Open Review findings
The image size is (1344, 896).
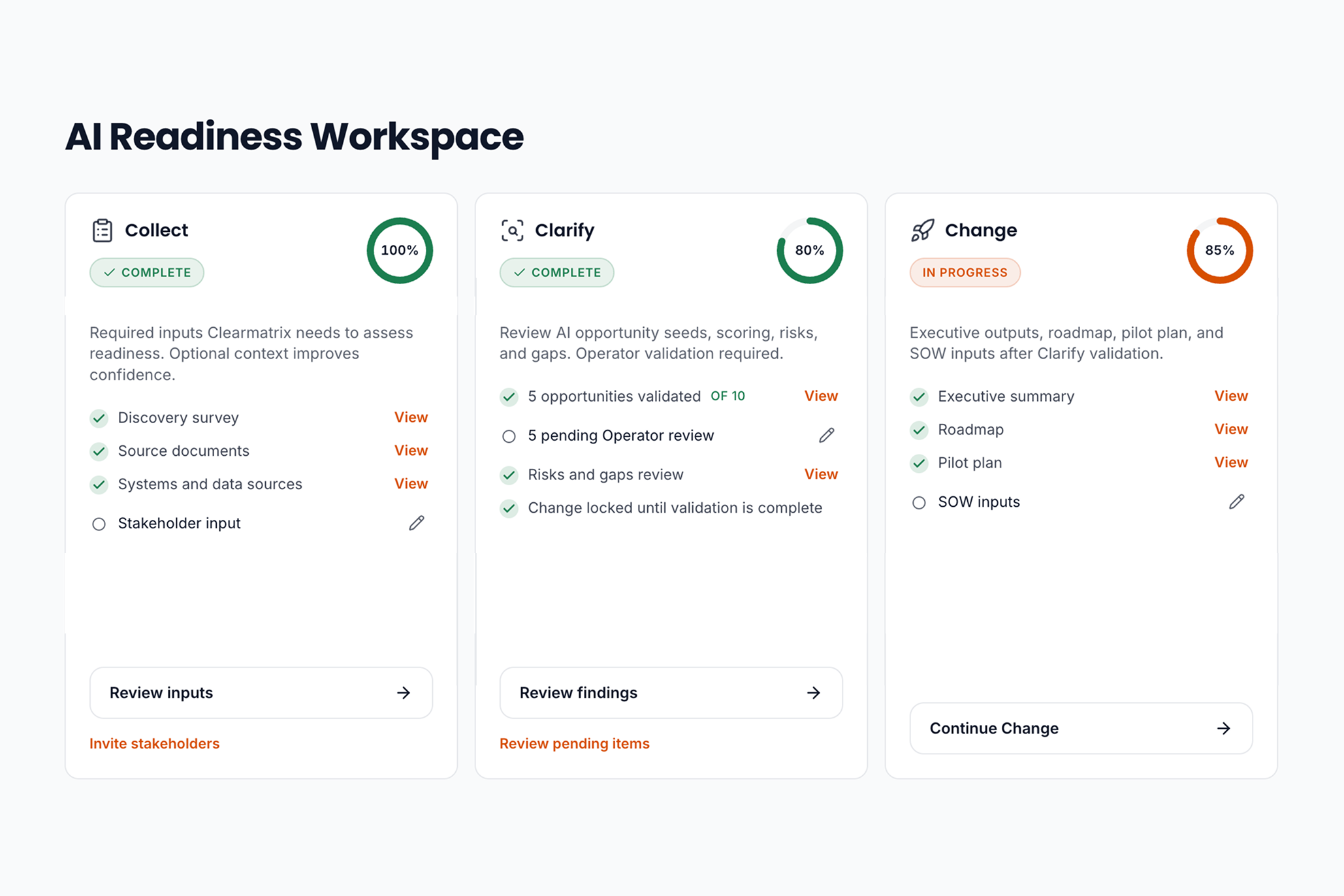pos(671,693)
